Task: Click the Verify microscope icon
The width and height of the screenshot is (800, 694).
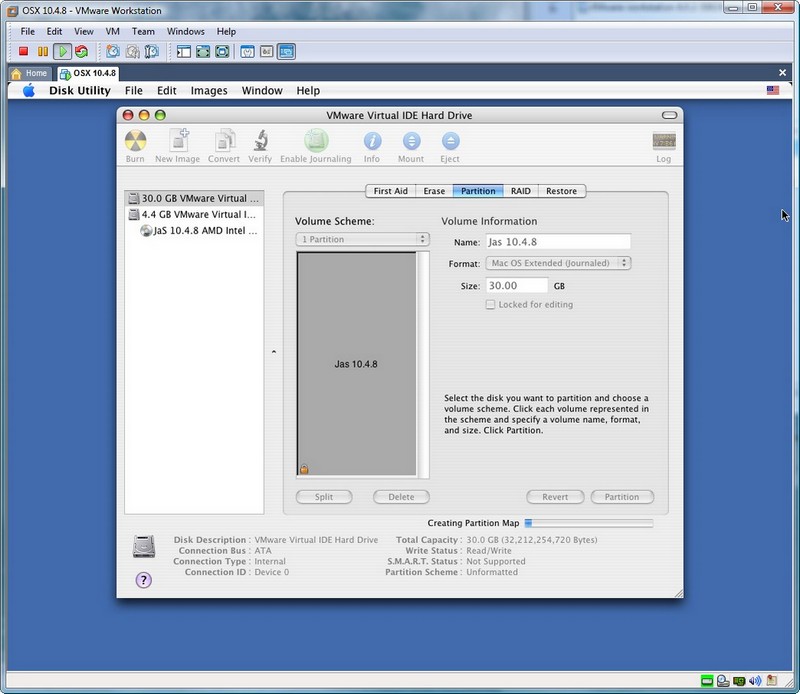Action: coord(260,146)
